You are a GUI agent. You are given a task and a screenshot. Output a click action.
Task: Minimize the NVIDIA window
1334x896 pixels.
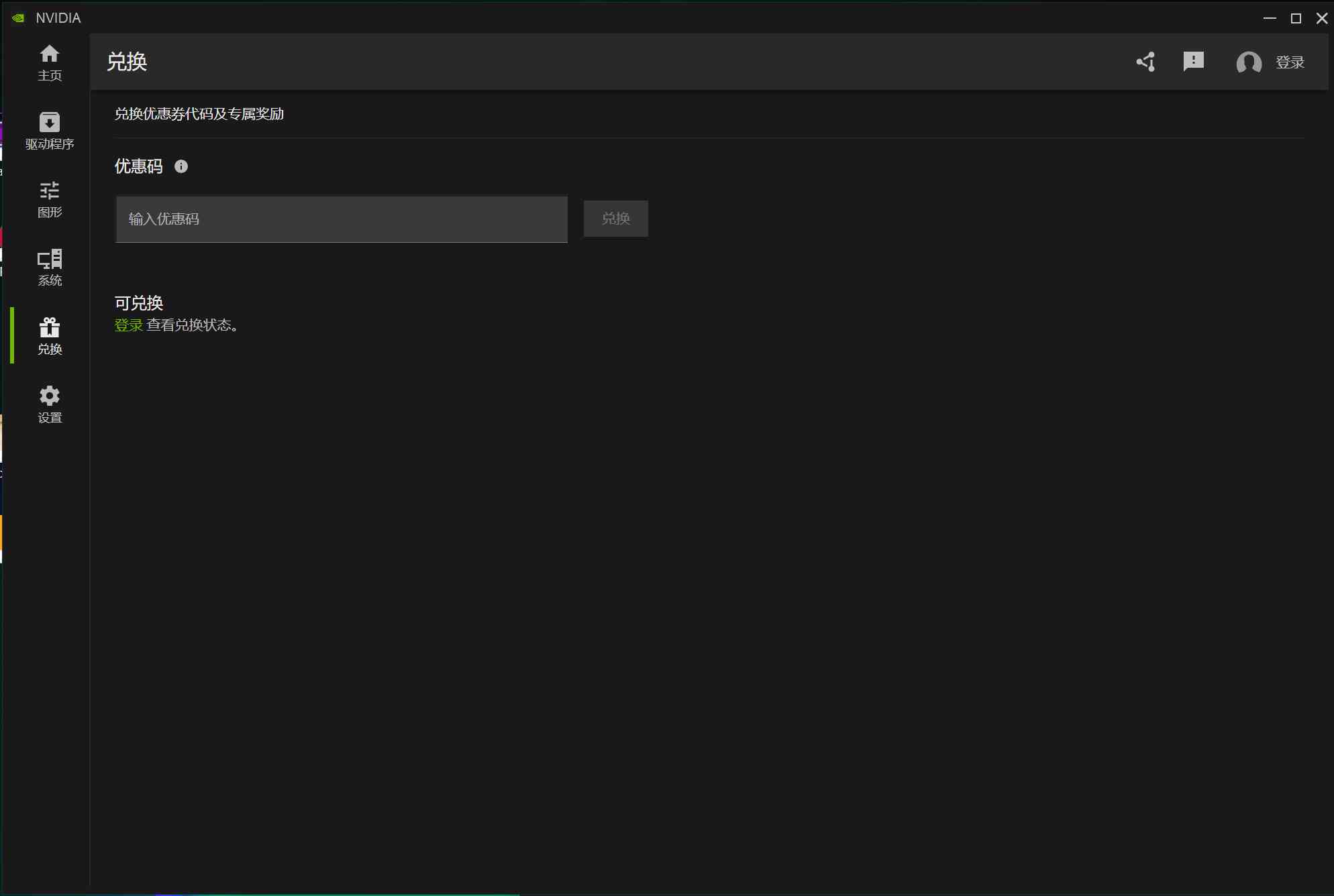(1270, 18)
